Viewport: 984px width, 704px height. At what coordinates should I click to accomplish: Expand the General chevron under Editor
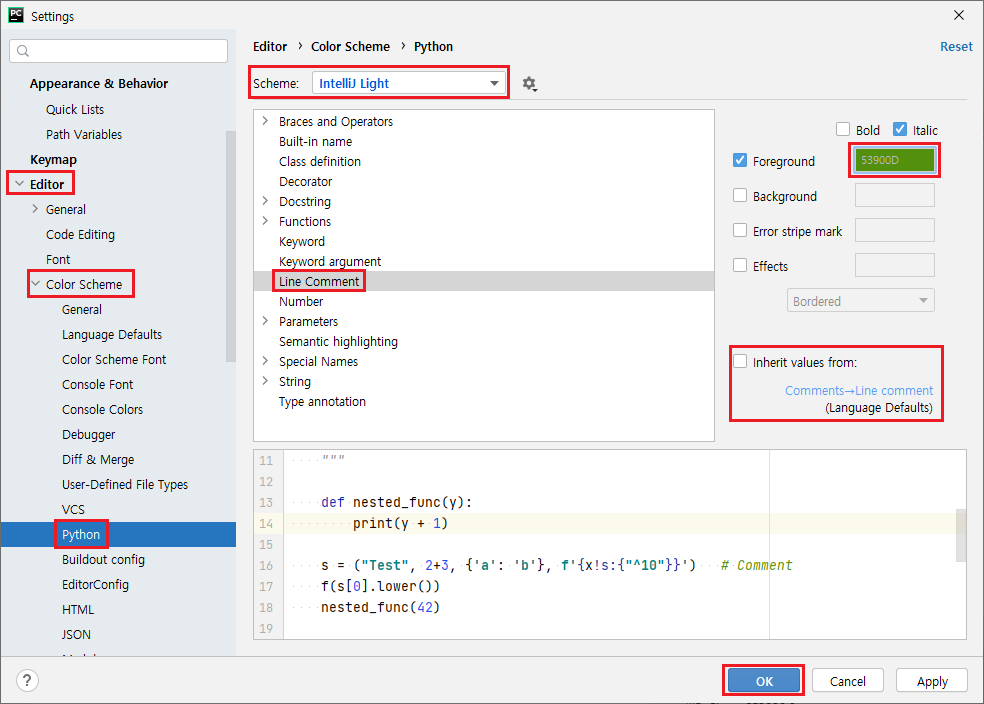35,209
